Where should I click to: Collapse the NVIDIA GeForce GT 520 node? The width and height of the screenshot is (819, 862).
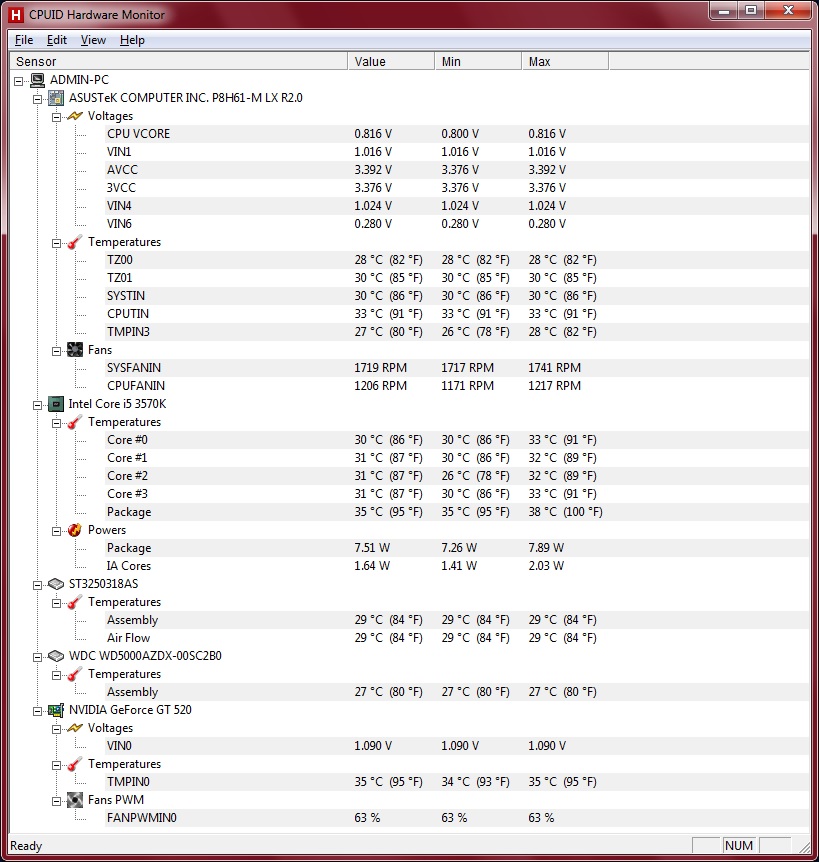[37, 711]
